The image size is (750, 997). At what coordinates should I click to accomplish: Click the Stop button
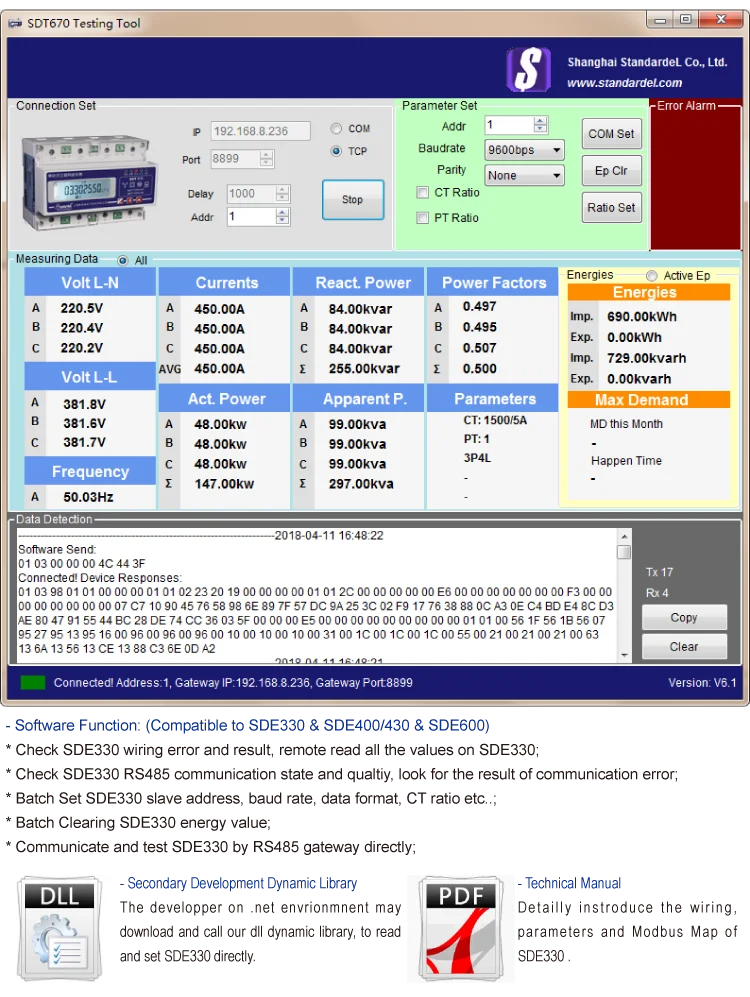tap(353, 200)
